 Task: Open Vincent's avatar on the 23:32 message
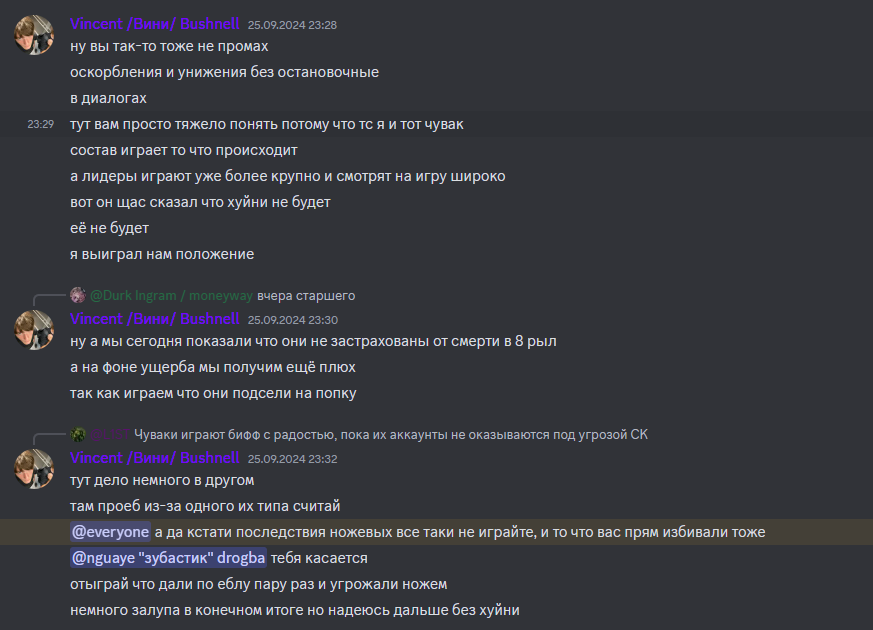[x=34, y=469]
